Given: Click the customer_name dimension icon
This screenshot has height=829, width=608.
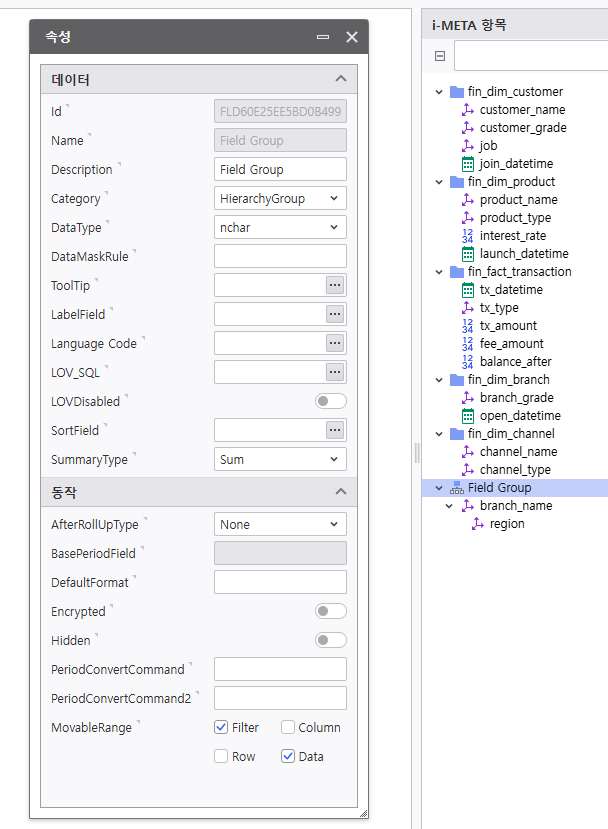Looking at the screenshot, I should click(468, 110).
